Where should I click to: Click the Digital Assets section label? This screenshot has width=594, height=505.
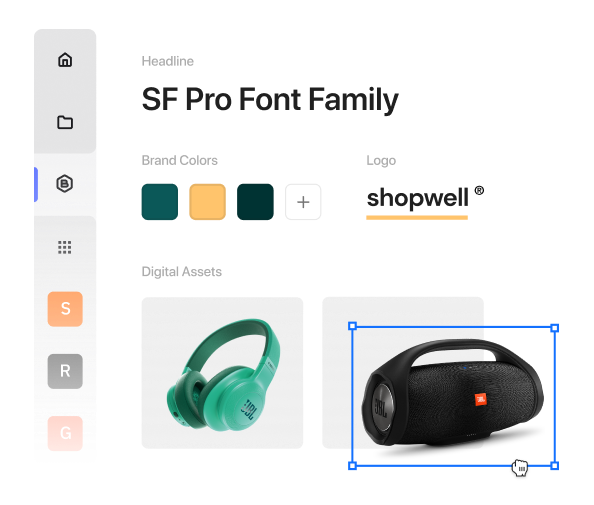182,272
